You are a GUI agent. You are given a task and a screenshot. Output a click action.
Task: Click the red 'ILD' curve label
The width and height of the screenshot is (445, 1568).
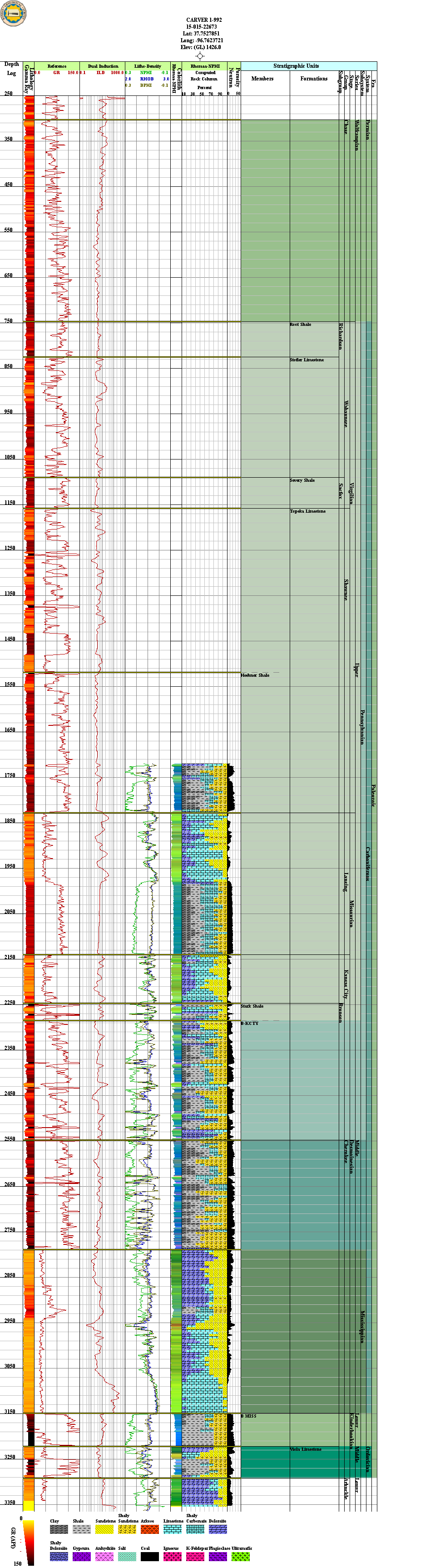coord(101,72)
